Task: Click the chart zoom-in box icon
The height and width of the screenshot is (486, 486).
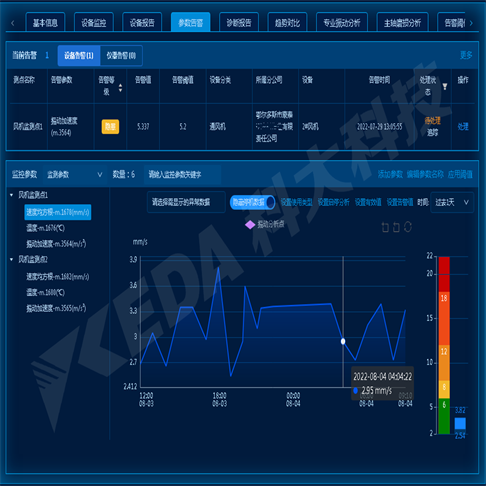Action: [x=385, y=227]
